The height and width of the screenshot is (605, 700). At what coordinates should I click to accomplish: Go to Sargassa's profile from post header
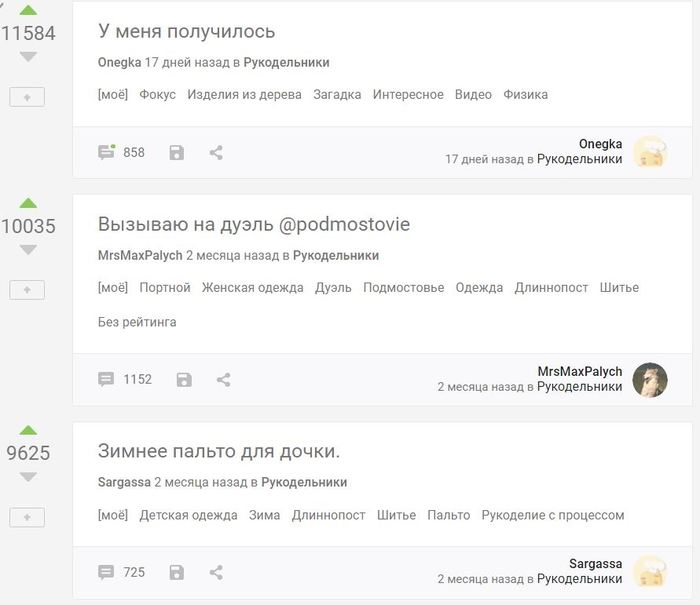[124, 482]
